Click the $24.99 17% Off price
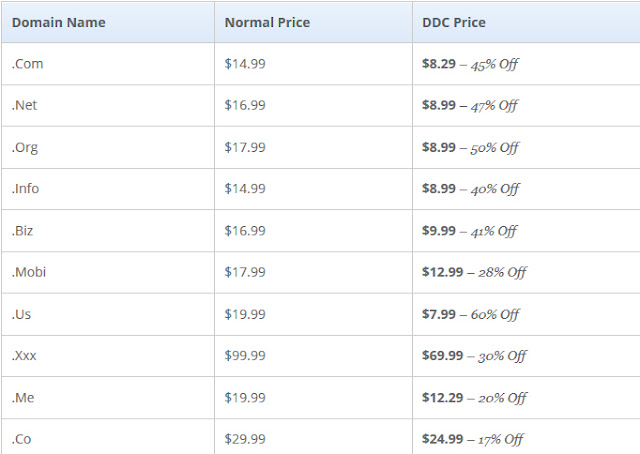Screen dimensions: 640x454 pos(473,439)
